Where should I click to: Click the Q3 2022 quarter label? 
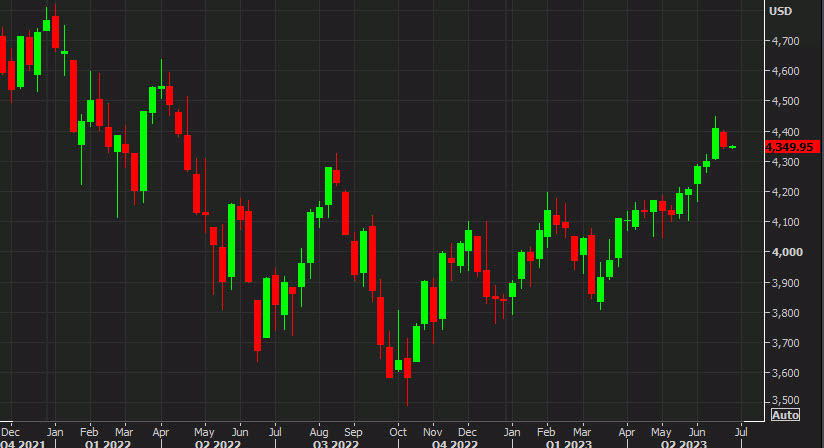pyautogui.click(x=337, y=440)
